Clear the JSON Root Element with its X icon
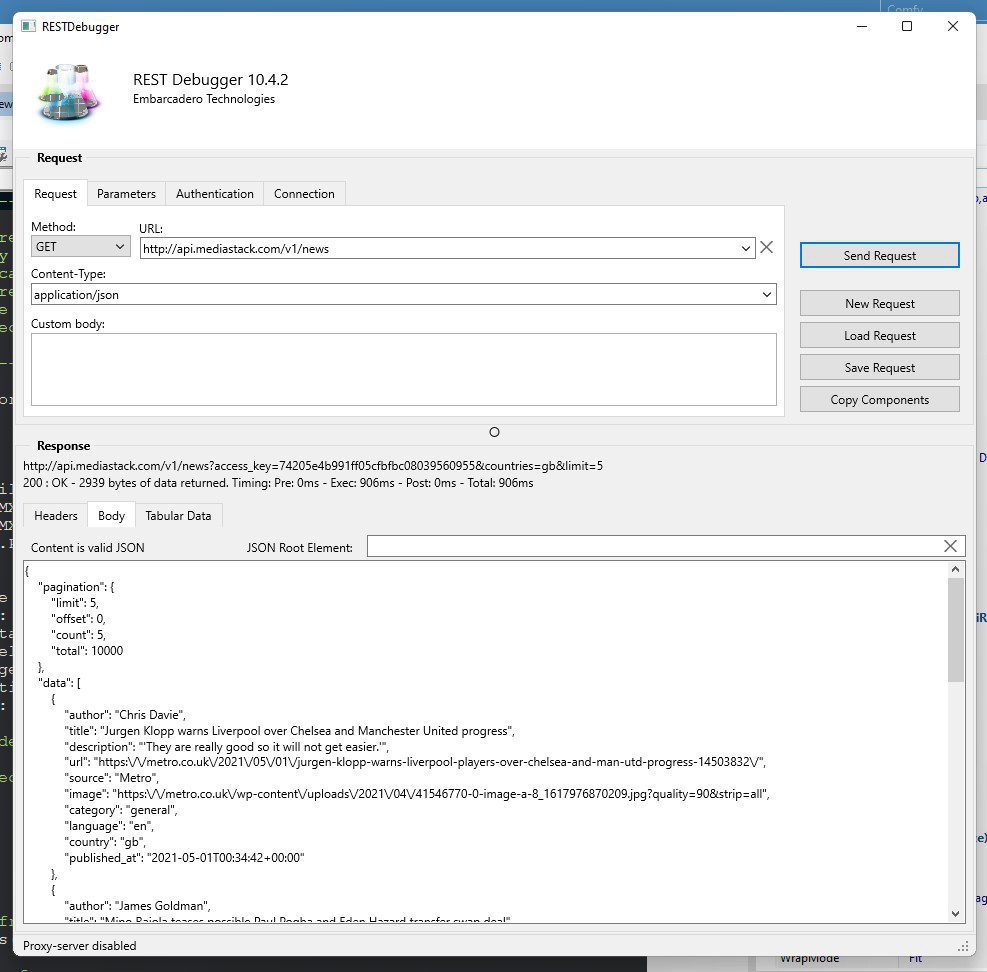The height and width of the screenshot is (972, 987). pyautogui.click(x=950, y=546)
